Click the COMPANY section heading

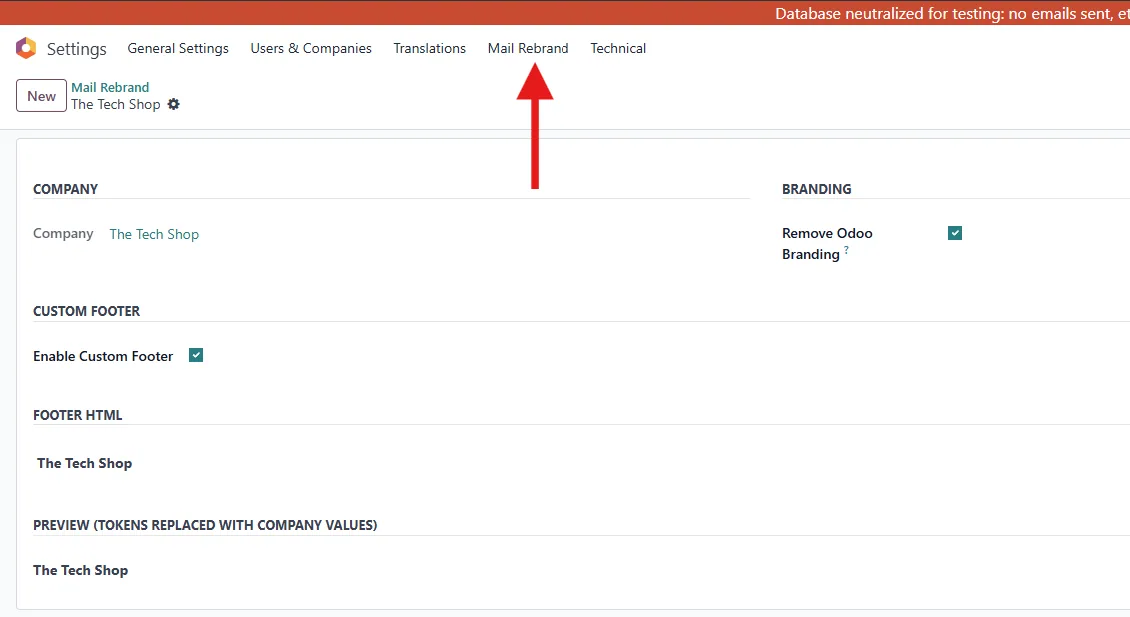66,189
